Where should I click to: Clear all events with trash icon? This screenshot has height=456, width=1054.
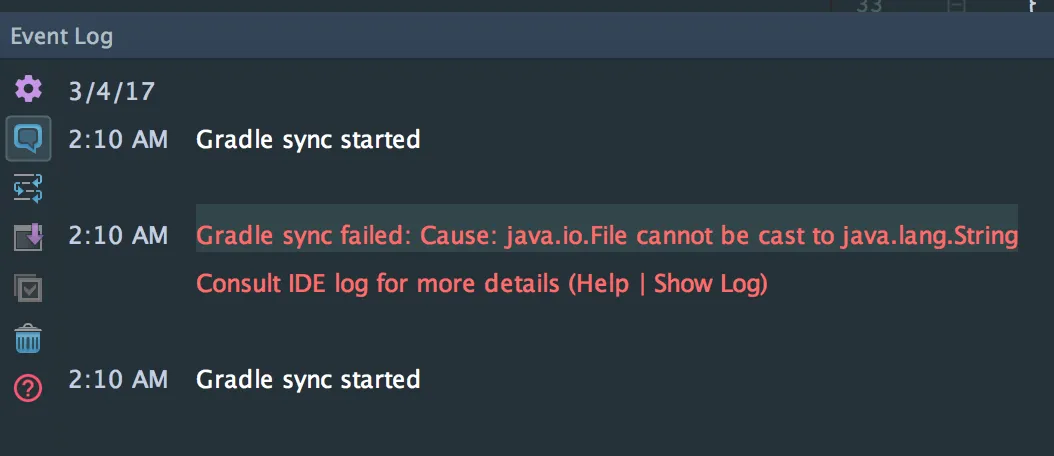tap(28, 339)
